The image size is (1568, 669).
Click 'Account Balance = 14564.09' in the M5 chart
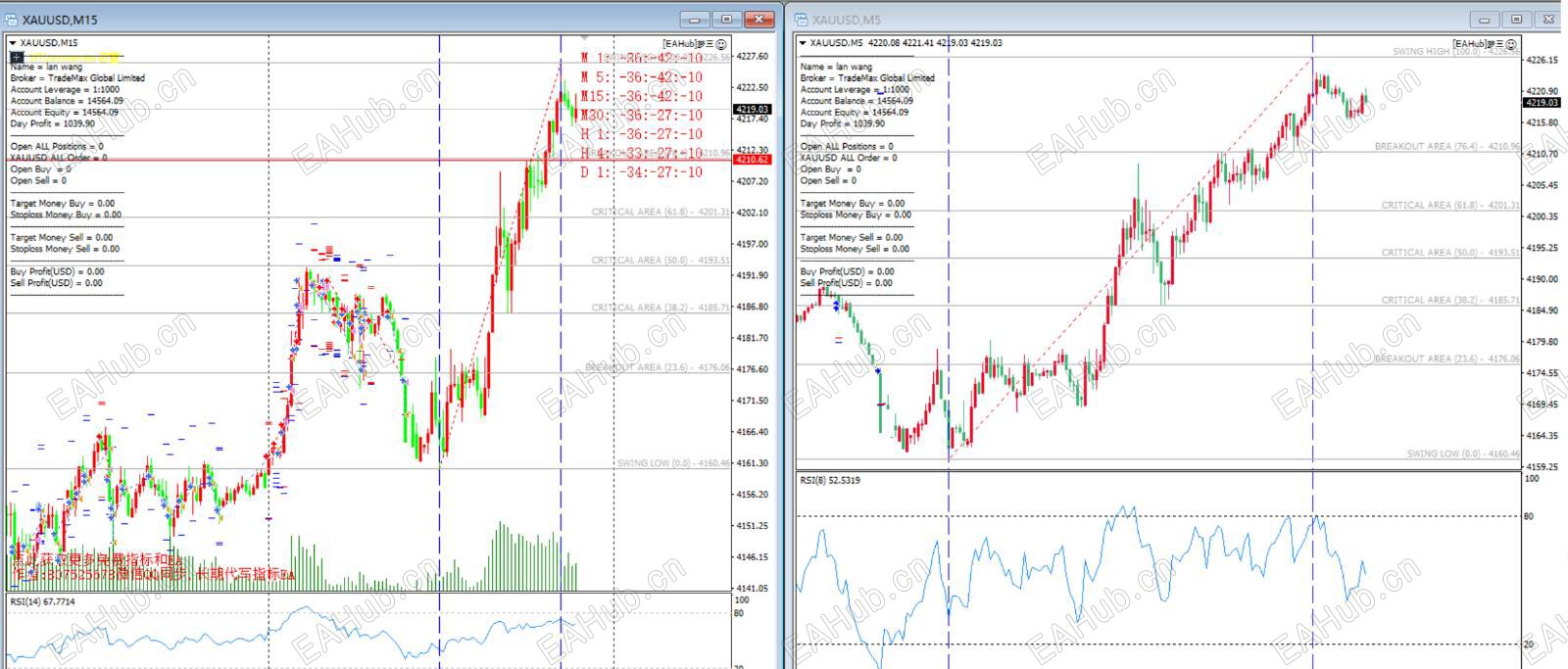[857, 101]
